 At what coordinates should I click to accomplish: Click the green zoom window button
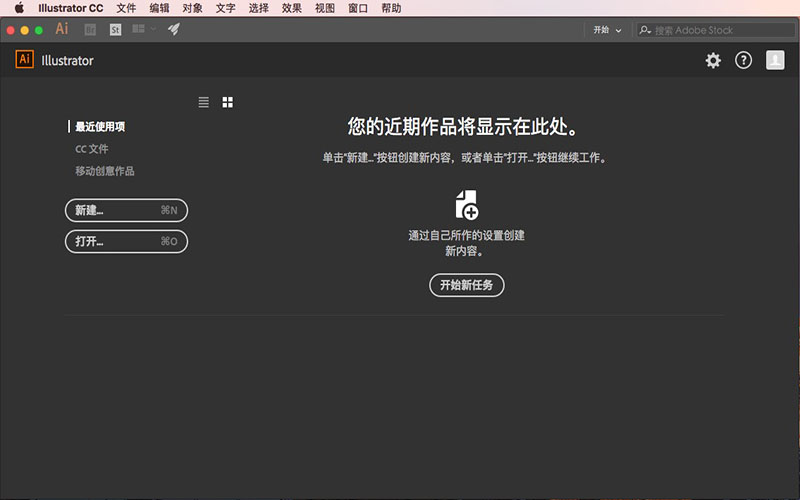coord(39,30)
